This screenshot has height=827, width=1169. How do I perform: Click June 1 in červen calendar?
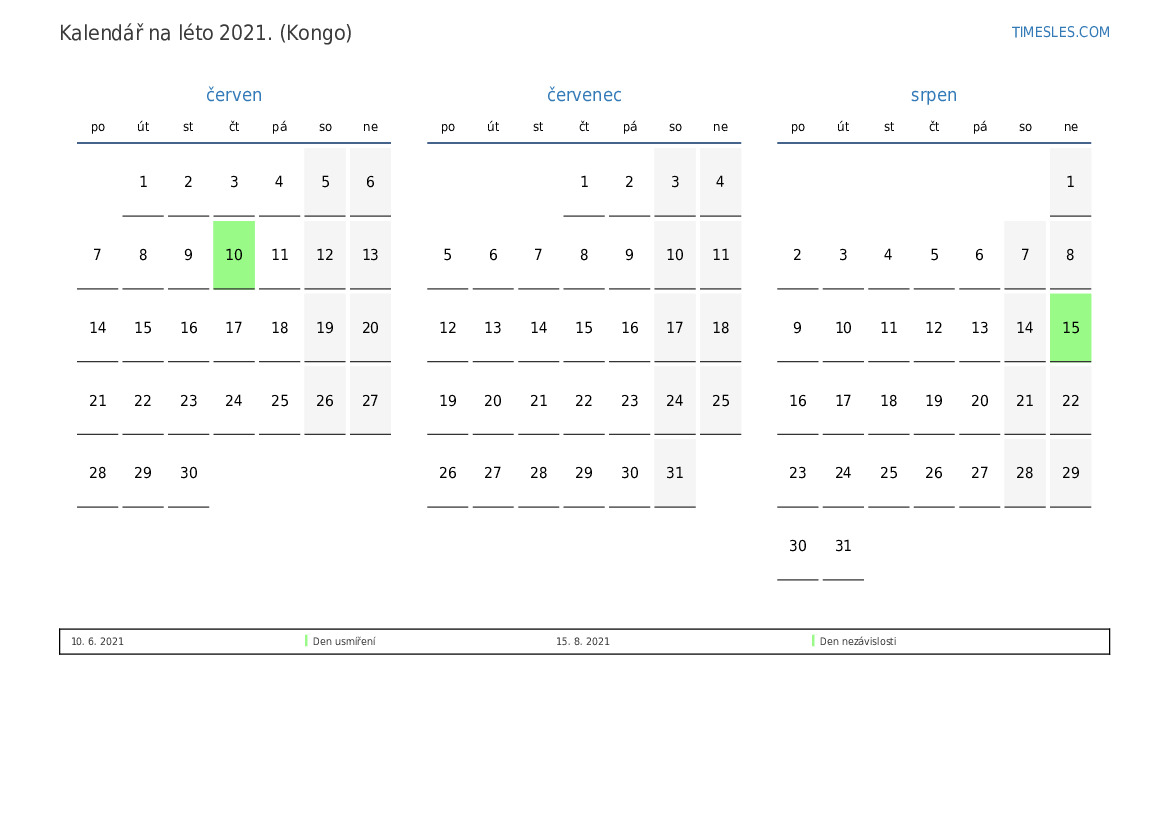pos(143,182)
